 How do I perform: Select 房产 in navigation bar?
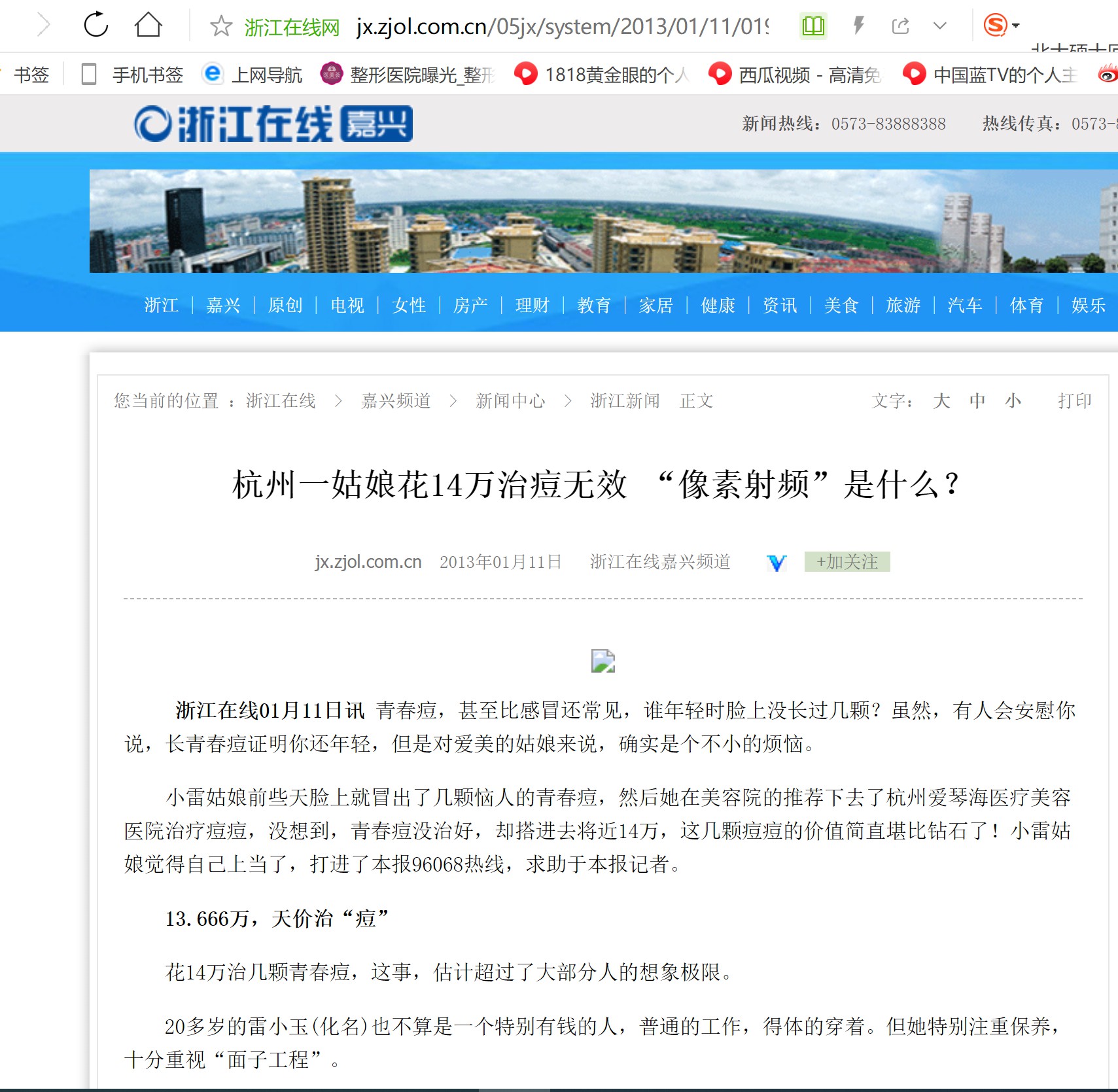tap(471, 306)
